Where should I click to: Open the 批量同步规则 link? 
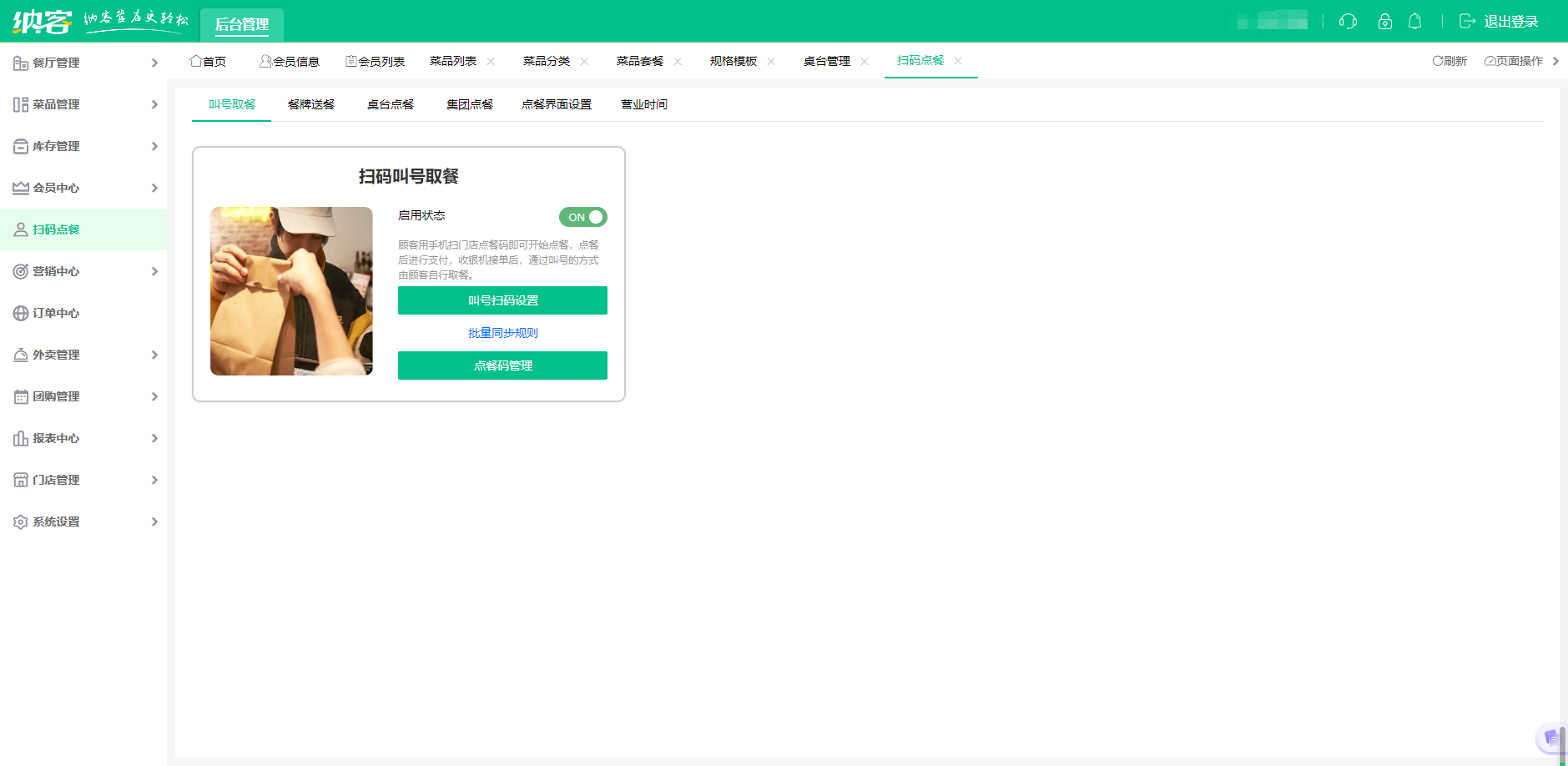(x=502, y=333)
